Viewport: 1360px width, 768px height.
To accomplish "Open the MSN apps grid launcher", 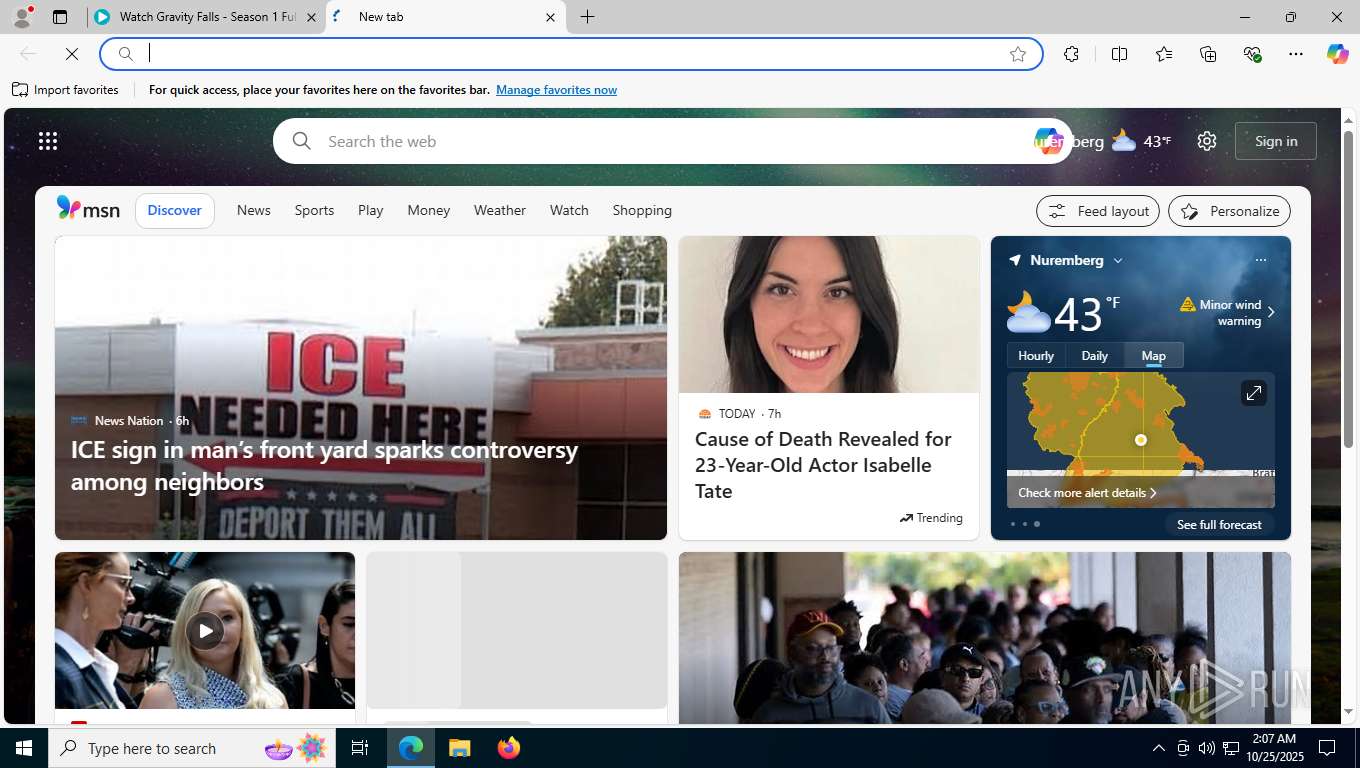I will pyautogui.click(x=48, y=141).
